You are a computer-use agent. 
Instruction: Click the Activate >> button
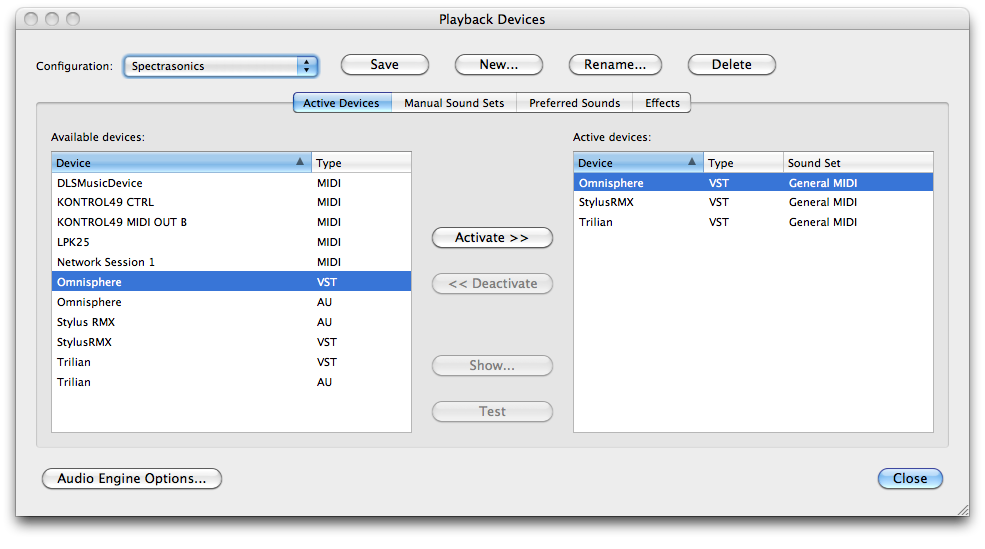(492, 238)
